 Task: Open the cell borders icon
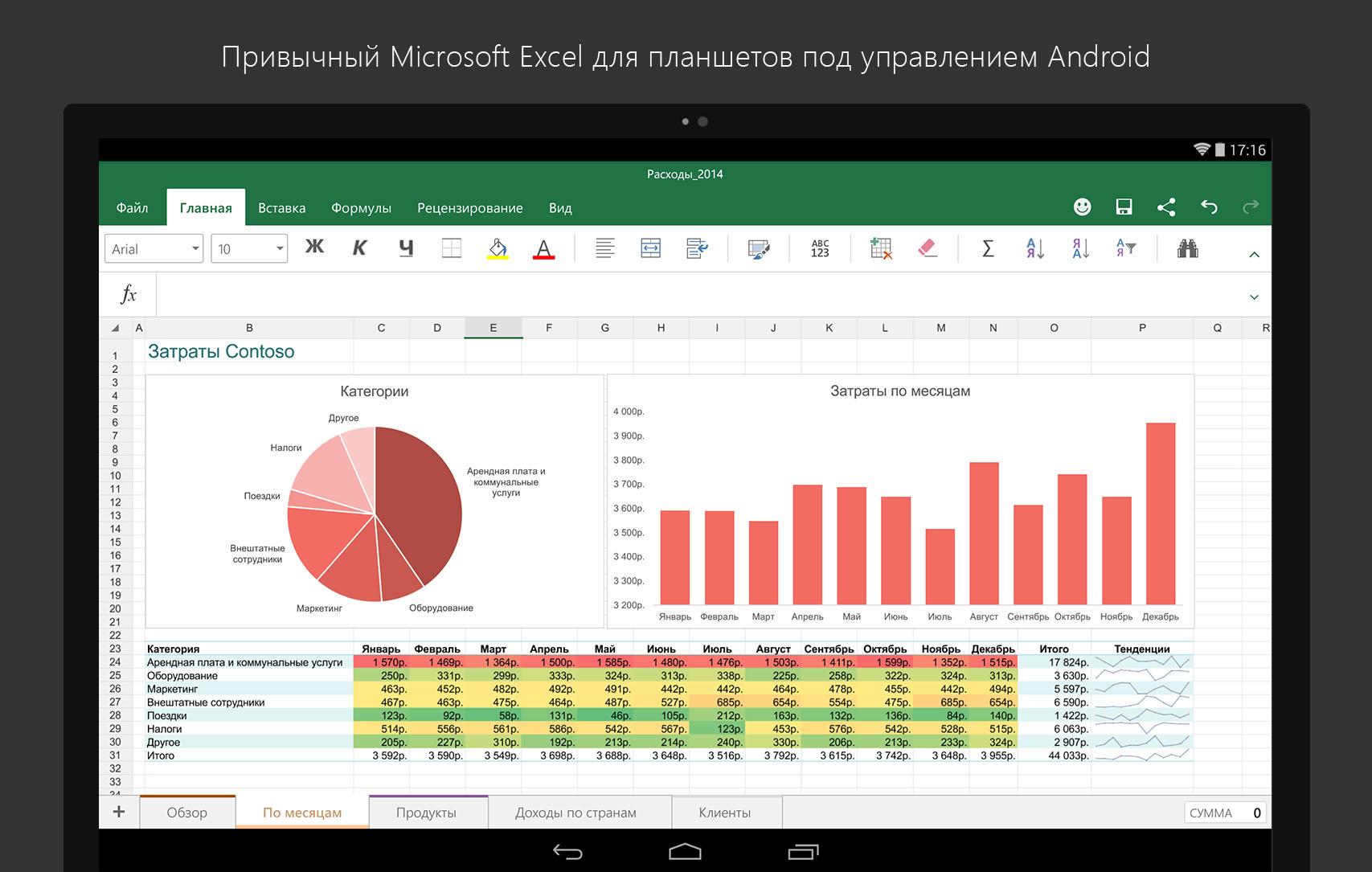click(x=452, y=248)
